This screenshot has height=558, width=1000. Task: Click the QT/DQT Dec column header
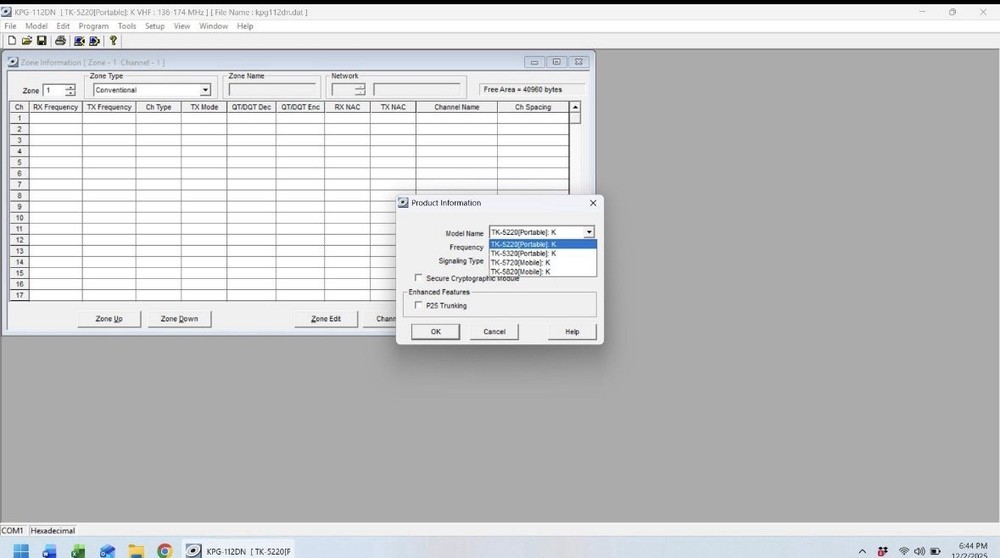click(x=251, y=107)
